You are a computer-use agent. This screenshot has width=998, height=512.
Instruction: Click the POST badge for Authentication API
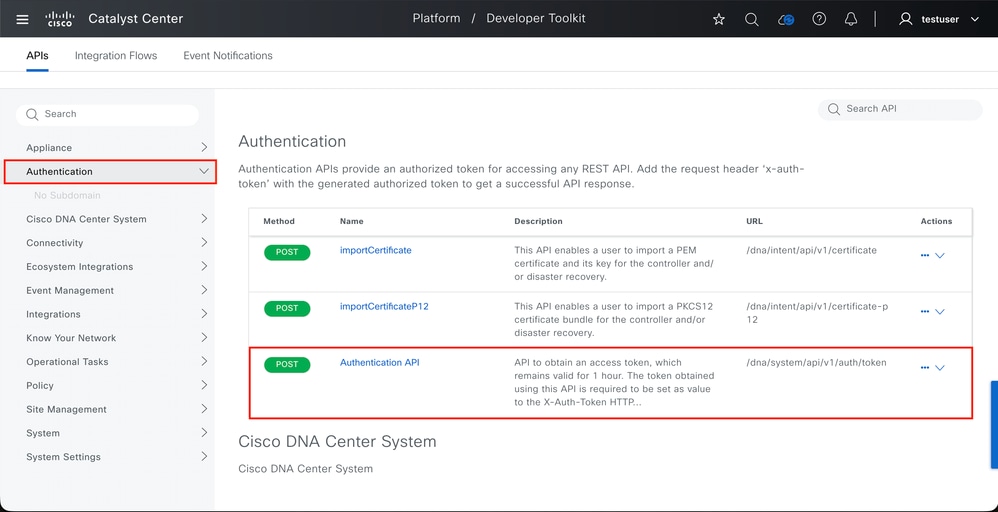click(x=287, y=364)
